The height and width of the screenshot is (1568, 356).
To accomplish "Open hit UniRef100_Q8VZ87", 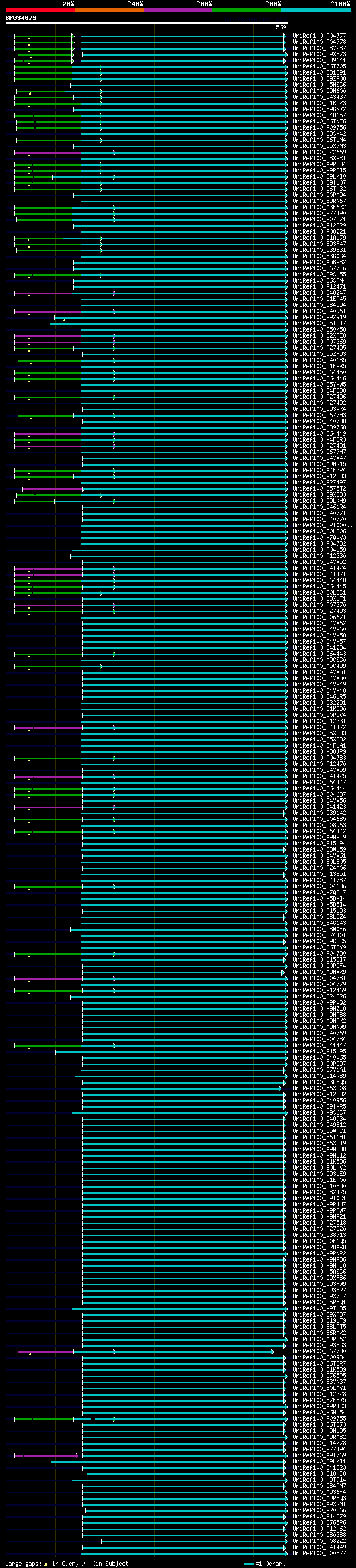I will 319,48.
